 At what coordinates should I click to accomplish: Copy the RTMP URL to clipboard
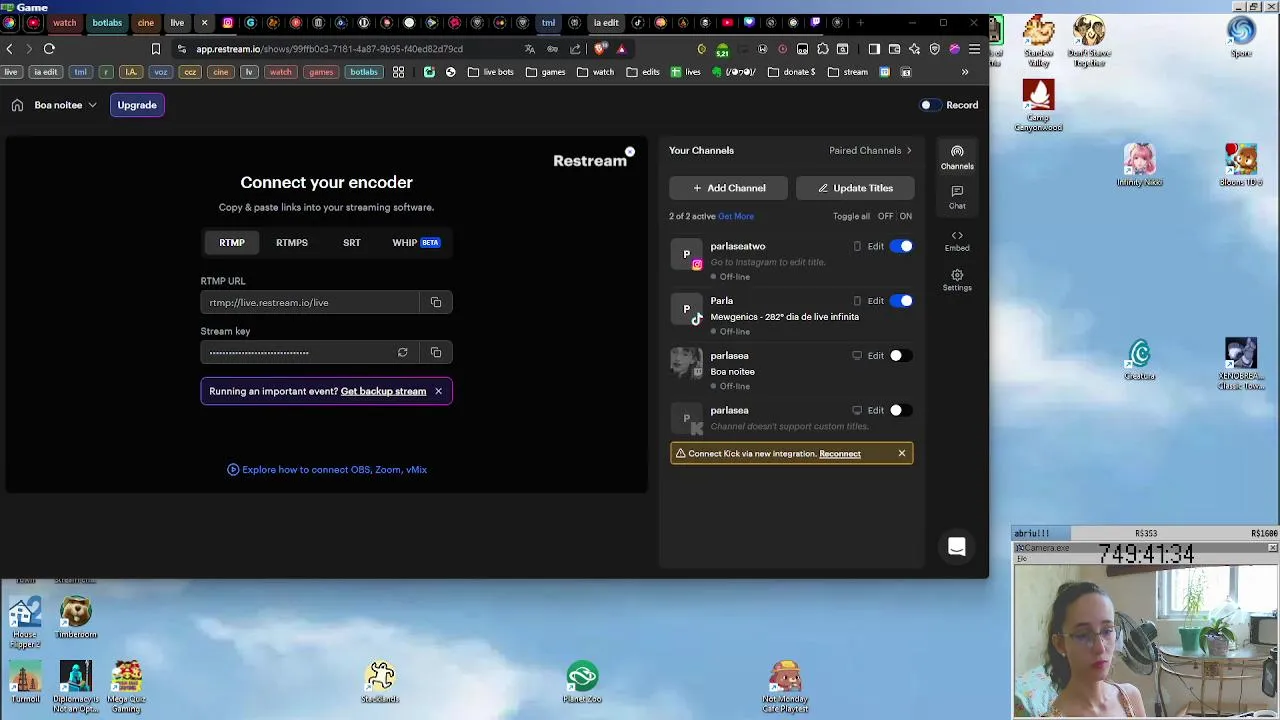click(x=436, y=302)
